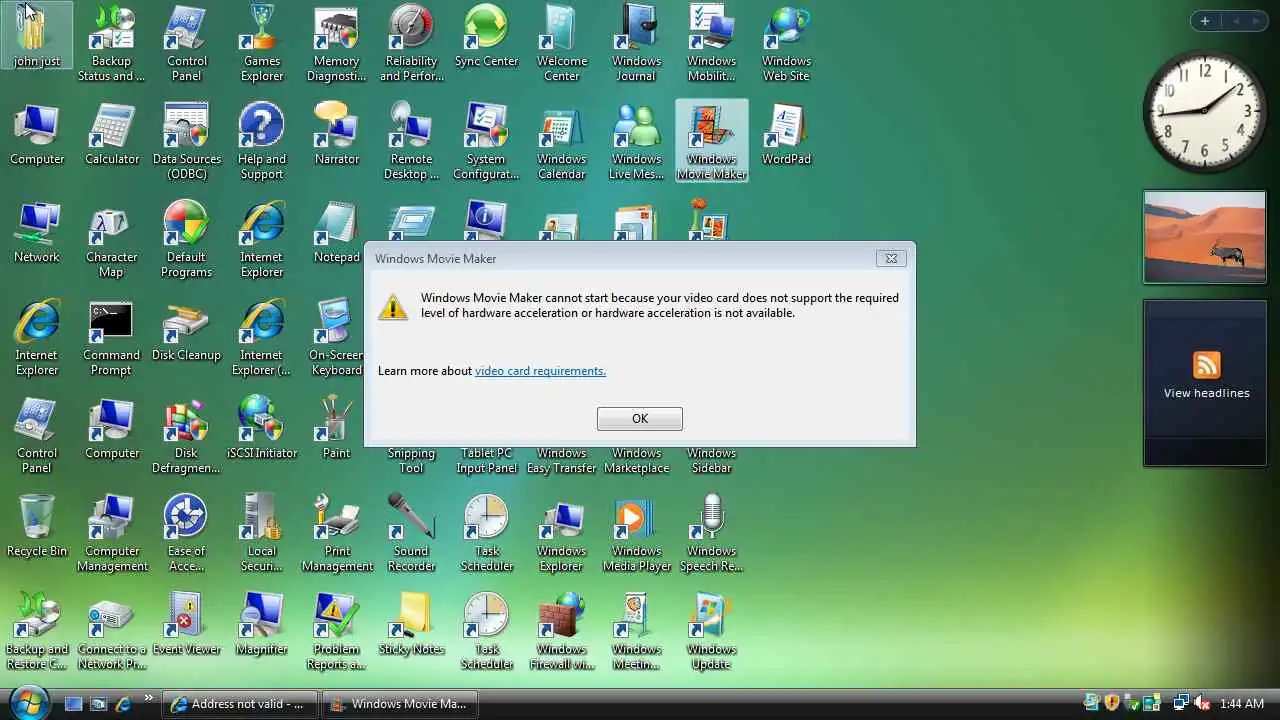Open Windows Firewall with Advanced Security
The image size is (1280, 720).
point(561,631)
